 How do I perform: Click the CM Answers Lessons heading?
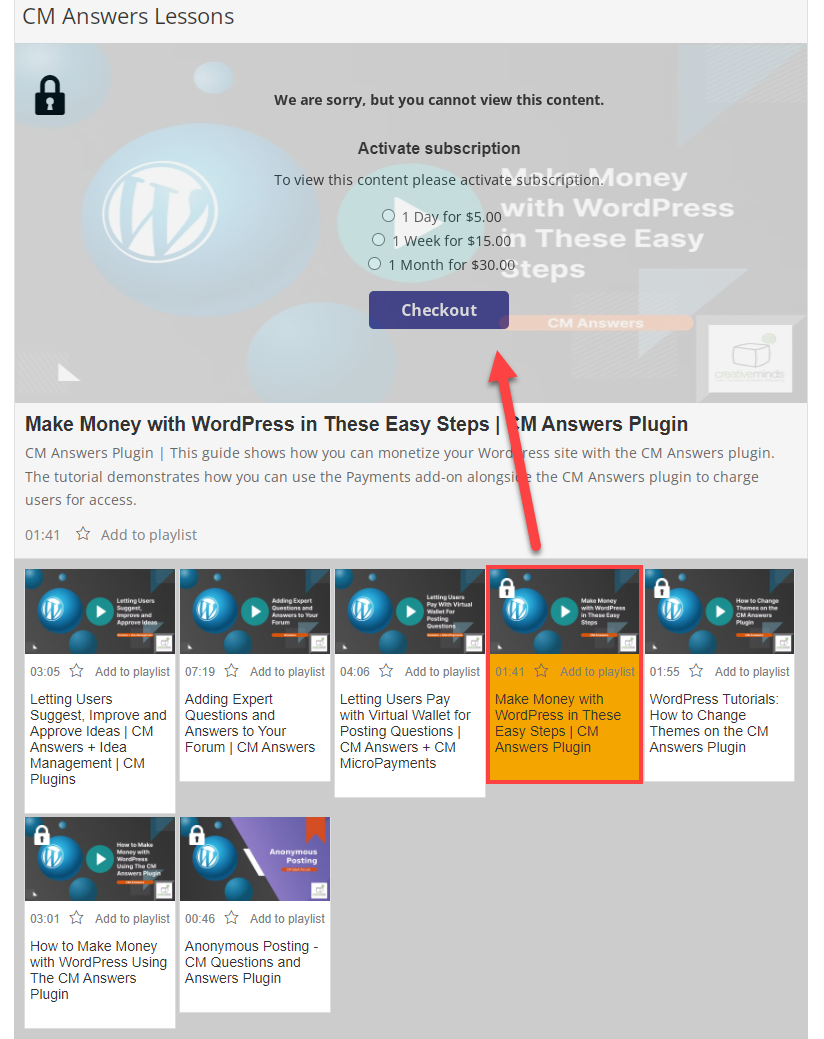[x=128, y=16]
